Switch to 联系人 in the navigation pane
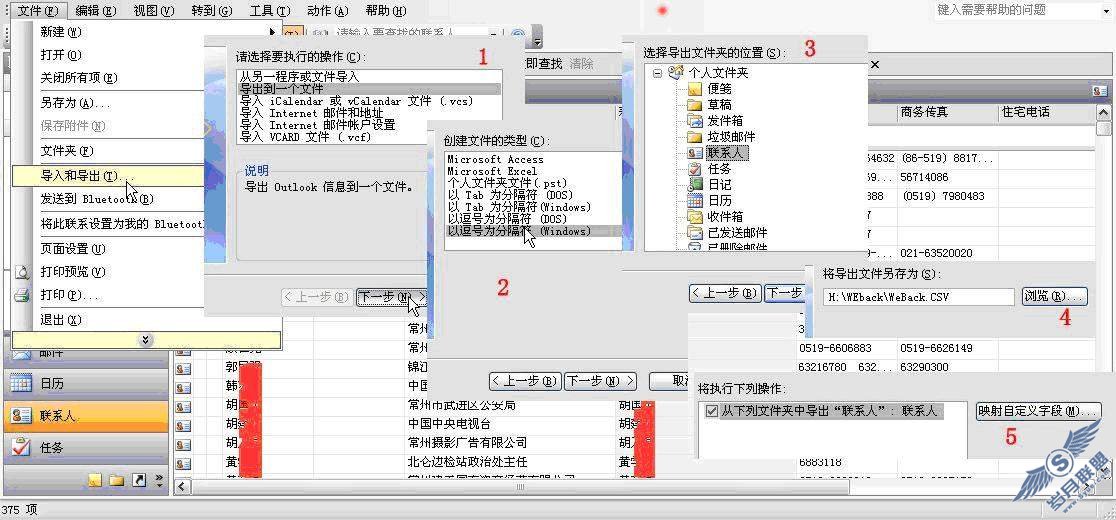The height and width of the screenshot is (520, 1116). (86, 416)
